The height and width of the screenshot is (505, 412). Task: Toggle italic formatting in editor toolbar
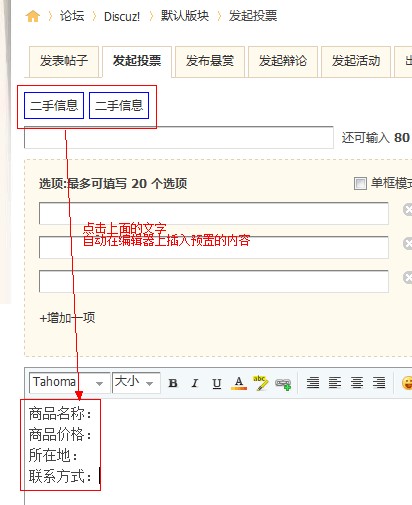[195, 383]
